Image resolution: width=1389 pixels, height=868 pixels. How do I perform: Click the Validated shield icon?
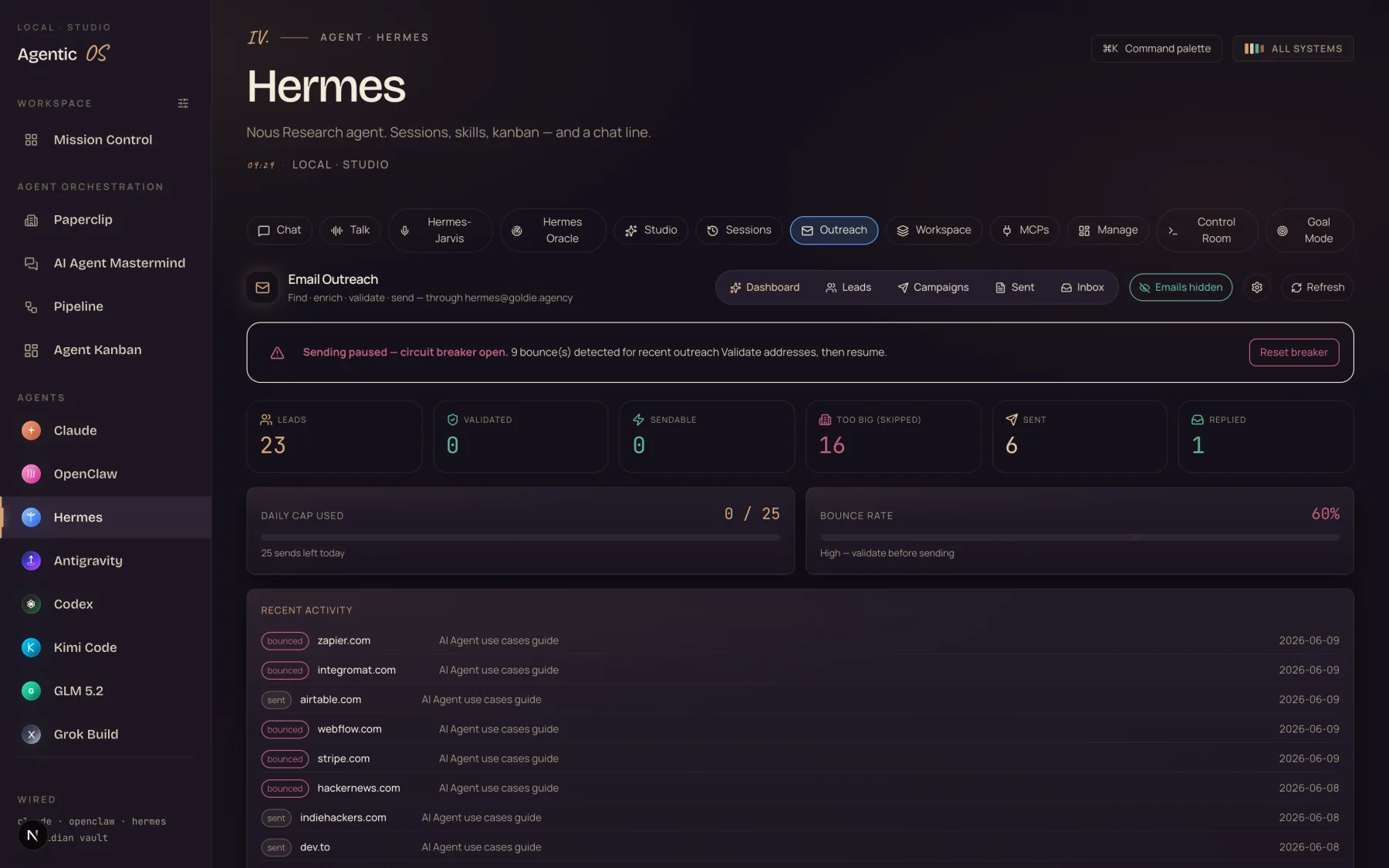click(x=453, y=420)
